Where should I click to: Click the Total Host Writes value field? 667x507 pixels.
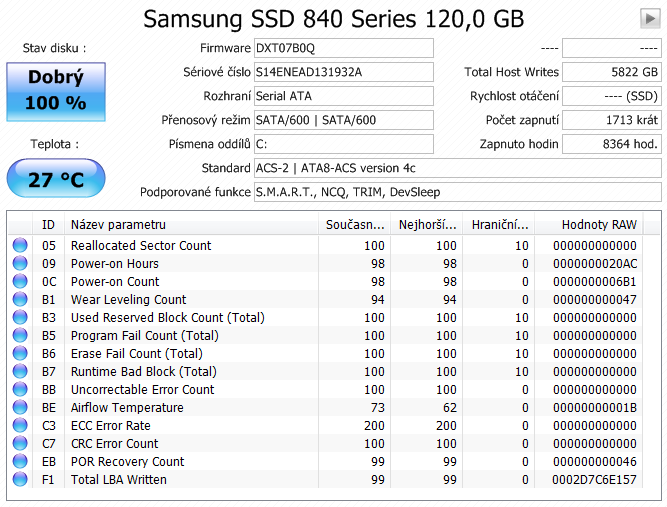[x=611, y=72]
